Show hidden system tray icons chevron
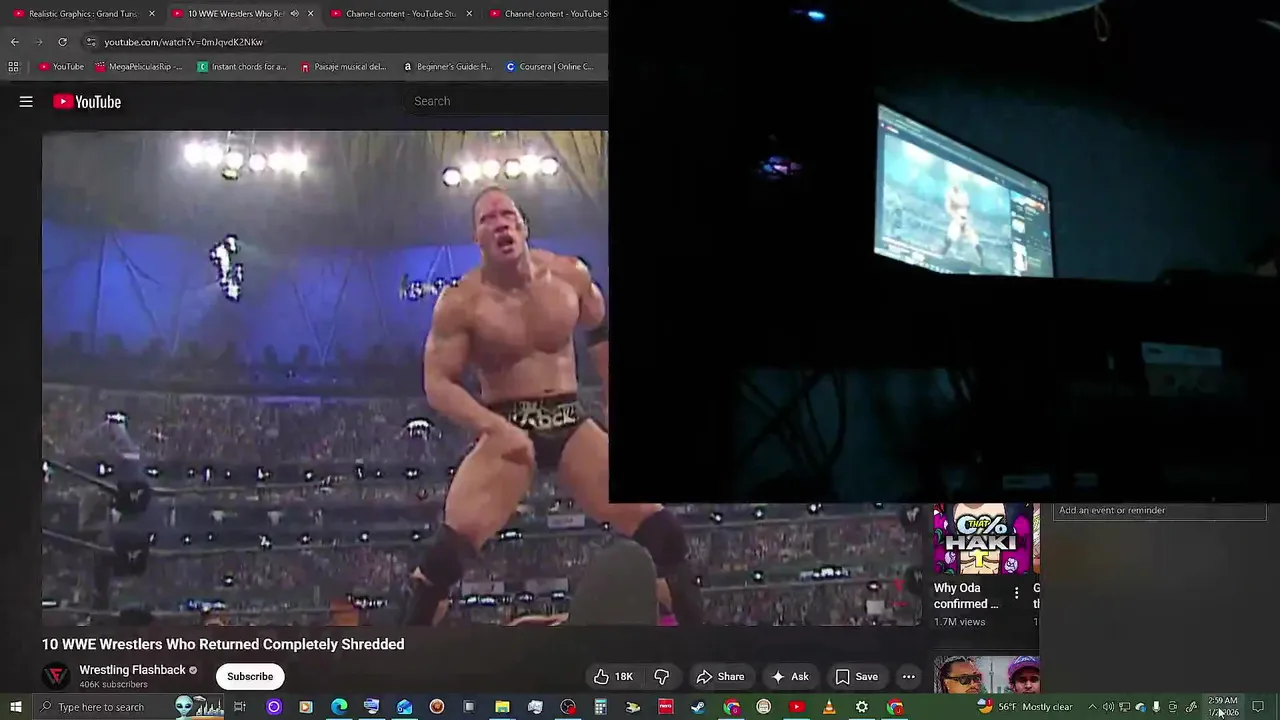The height and width of the screenshot is (720, 1280). [x=1092, y=707]
